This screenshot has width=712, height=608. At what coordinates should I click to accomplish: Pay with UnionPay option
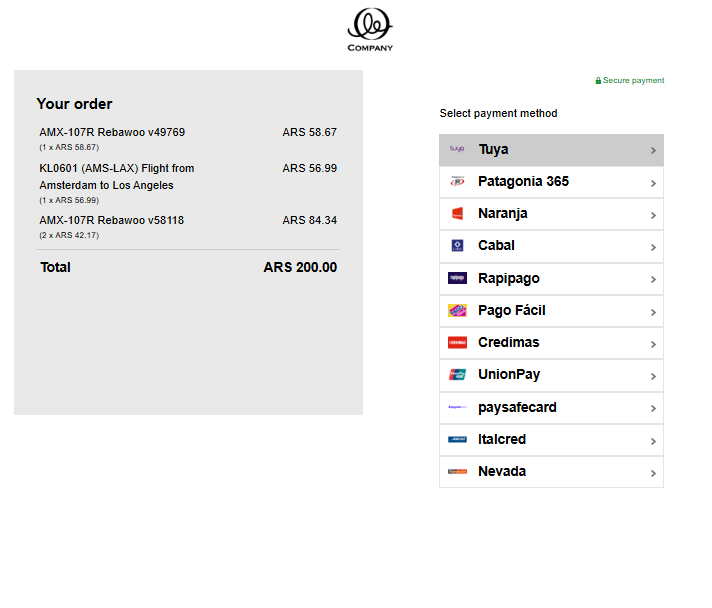click(551, 375)
